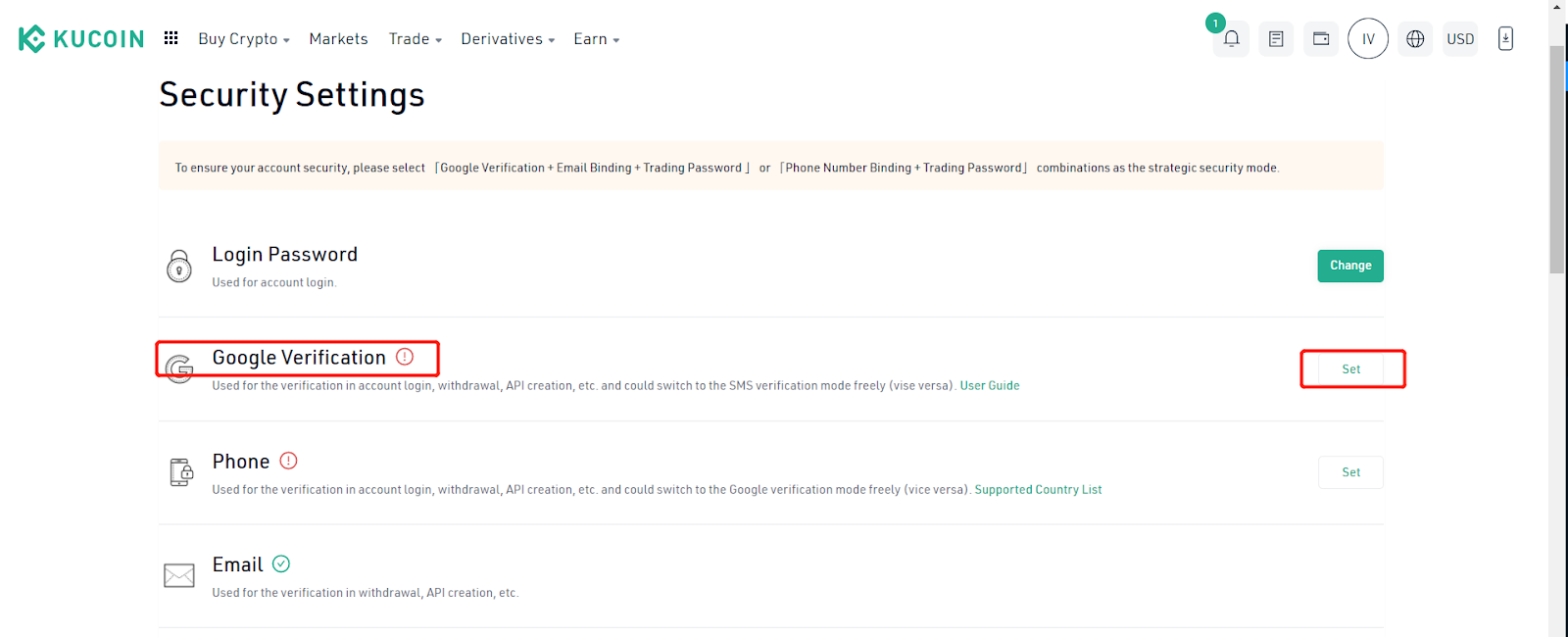Screen dimensions: 1568x637
Task: Expand the Derivatives dropdown menu
Action: pyautogui.click(x=507, y=39)
